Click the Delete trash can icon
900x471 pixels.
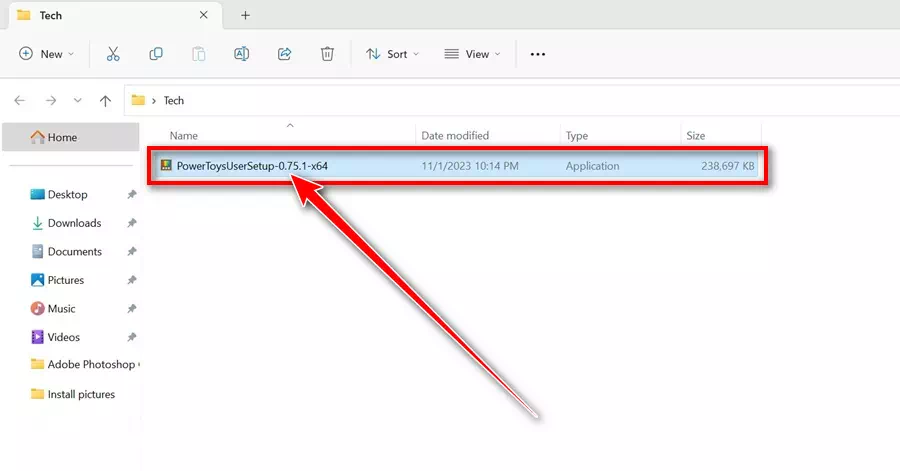pyautogui.click(x=327, y=54)
